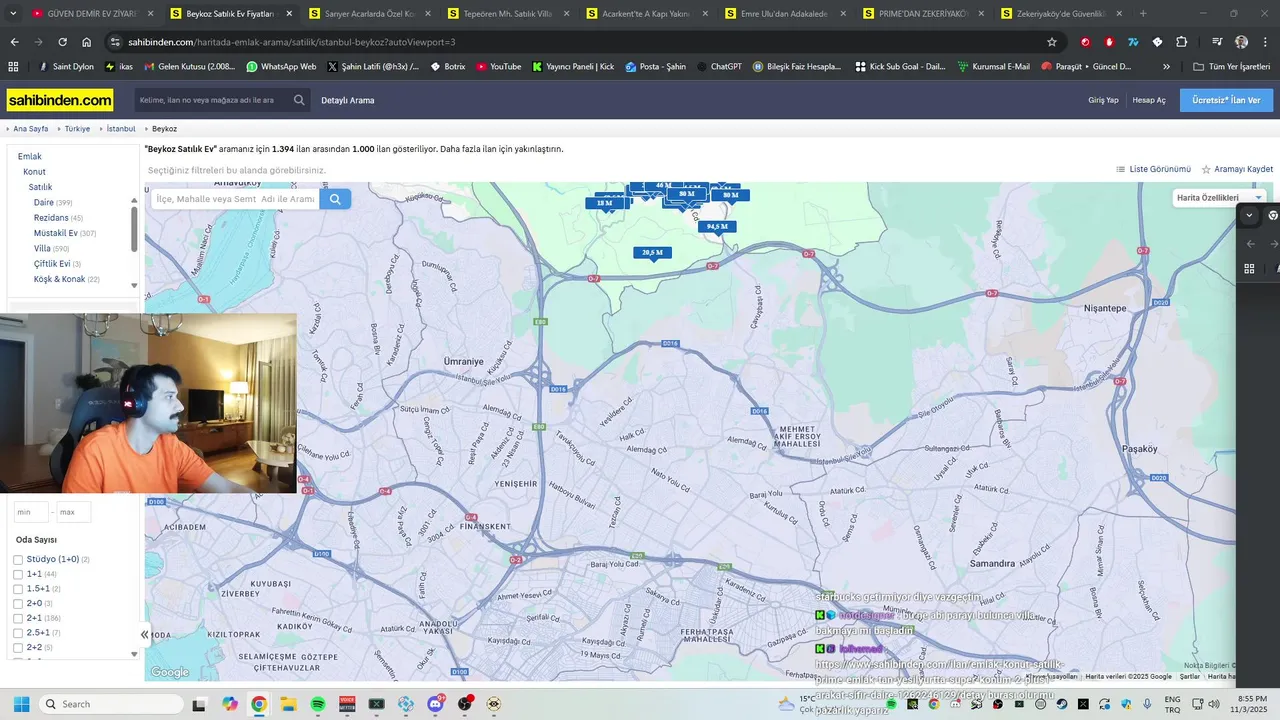Image resolution: width=1280 pixels, height=720 pixels.
Task: Save the search with Aramayı Kaydet star
Action: click(x=1237, y=169)
